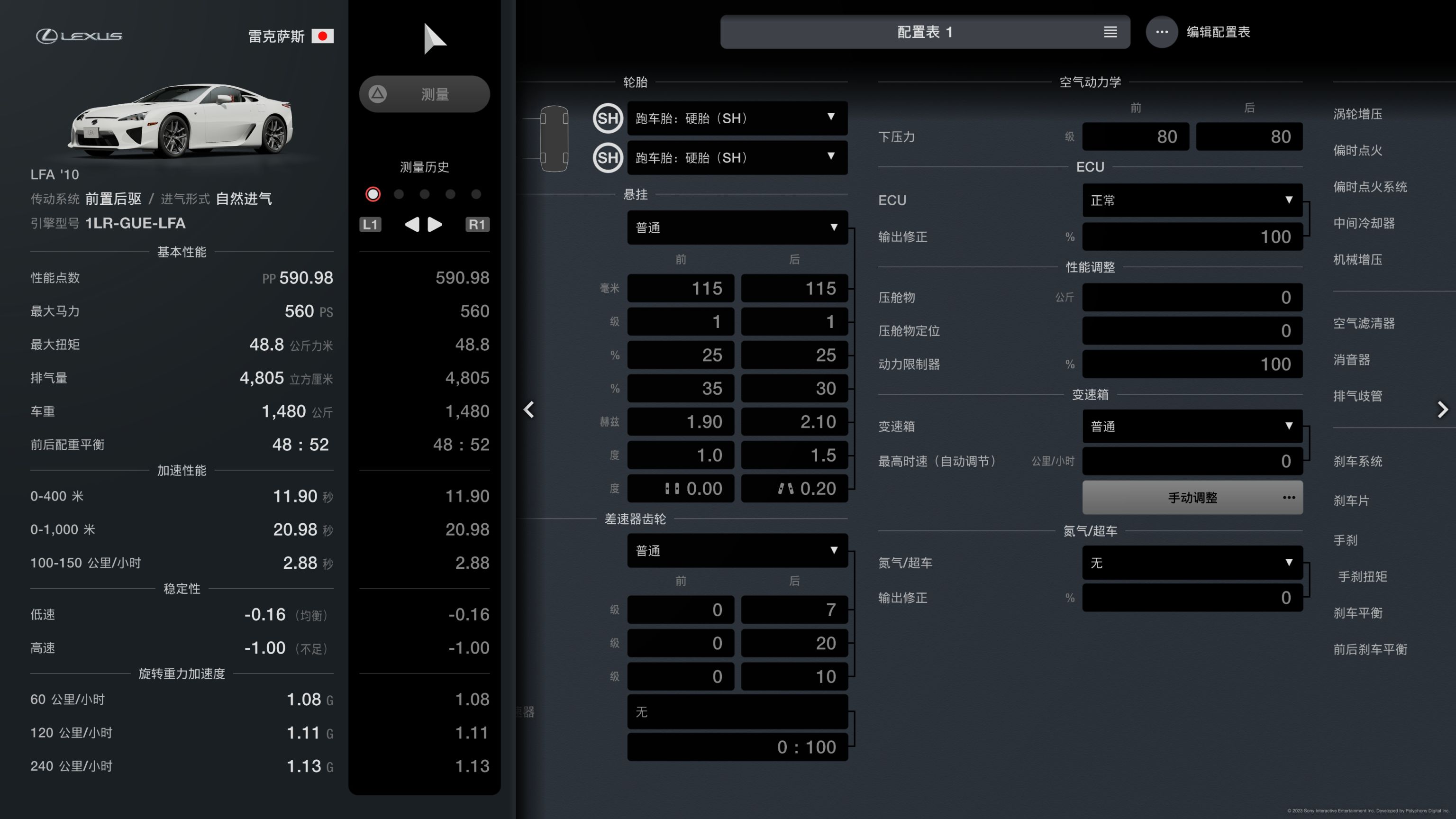Click the three-dot icon on 手动调整

click(x=1289, y=497)
